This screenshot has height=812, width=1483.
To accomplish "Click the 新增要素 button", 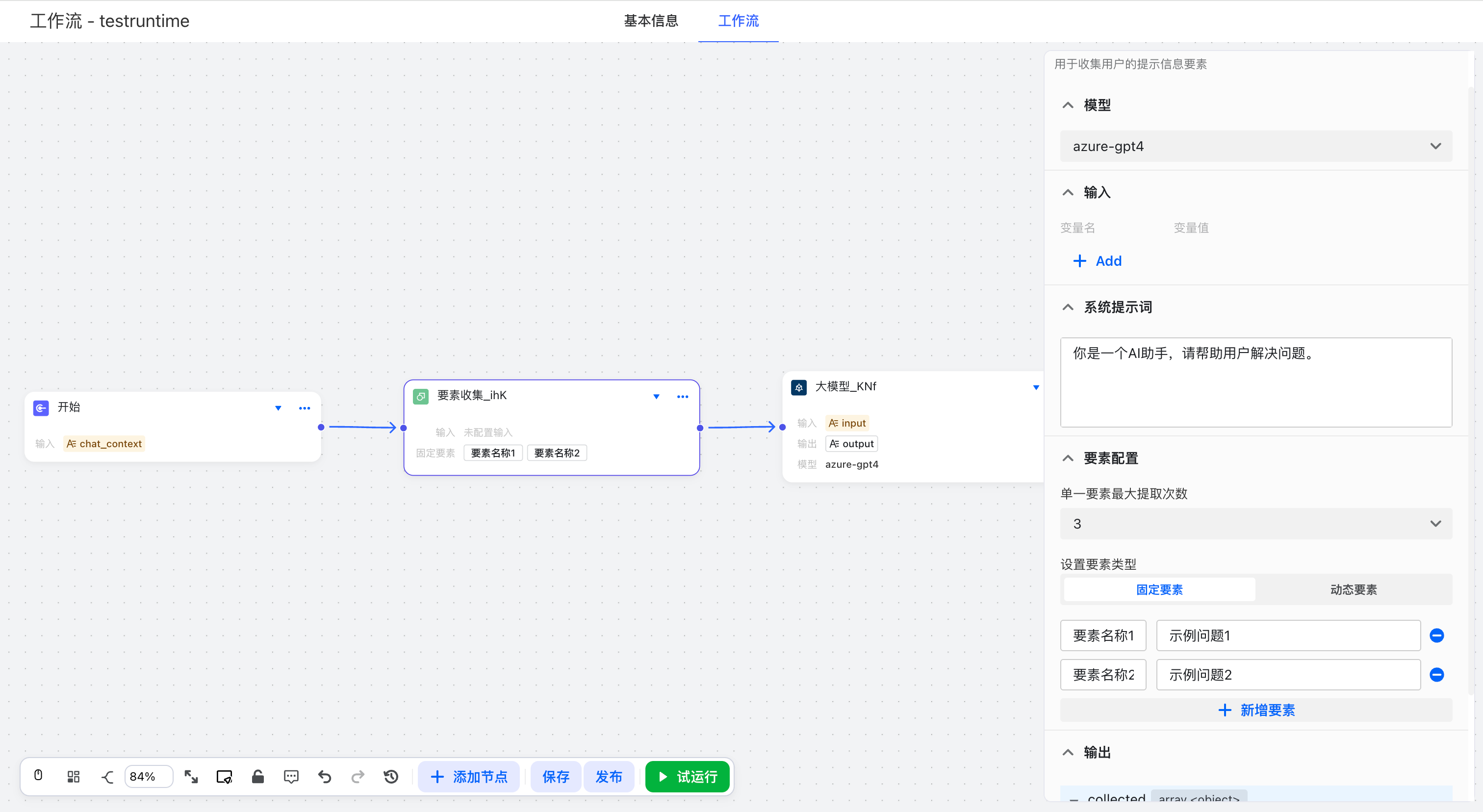I will (x=1255, y=710).
